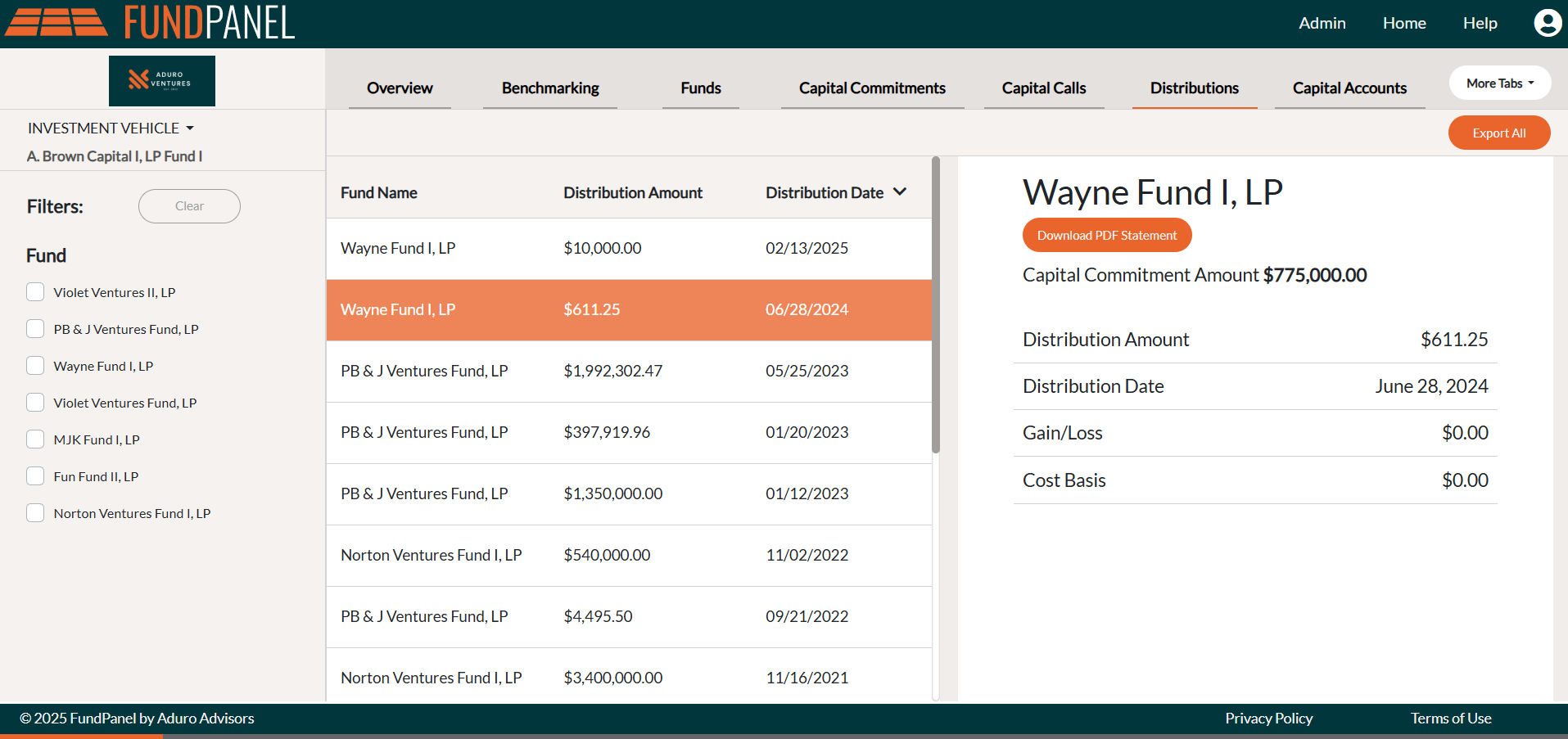Switch to the Overview tab
Screen dimensions: 1568x739
tap(400, 88)
